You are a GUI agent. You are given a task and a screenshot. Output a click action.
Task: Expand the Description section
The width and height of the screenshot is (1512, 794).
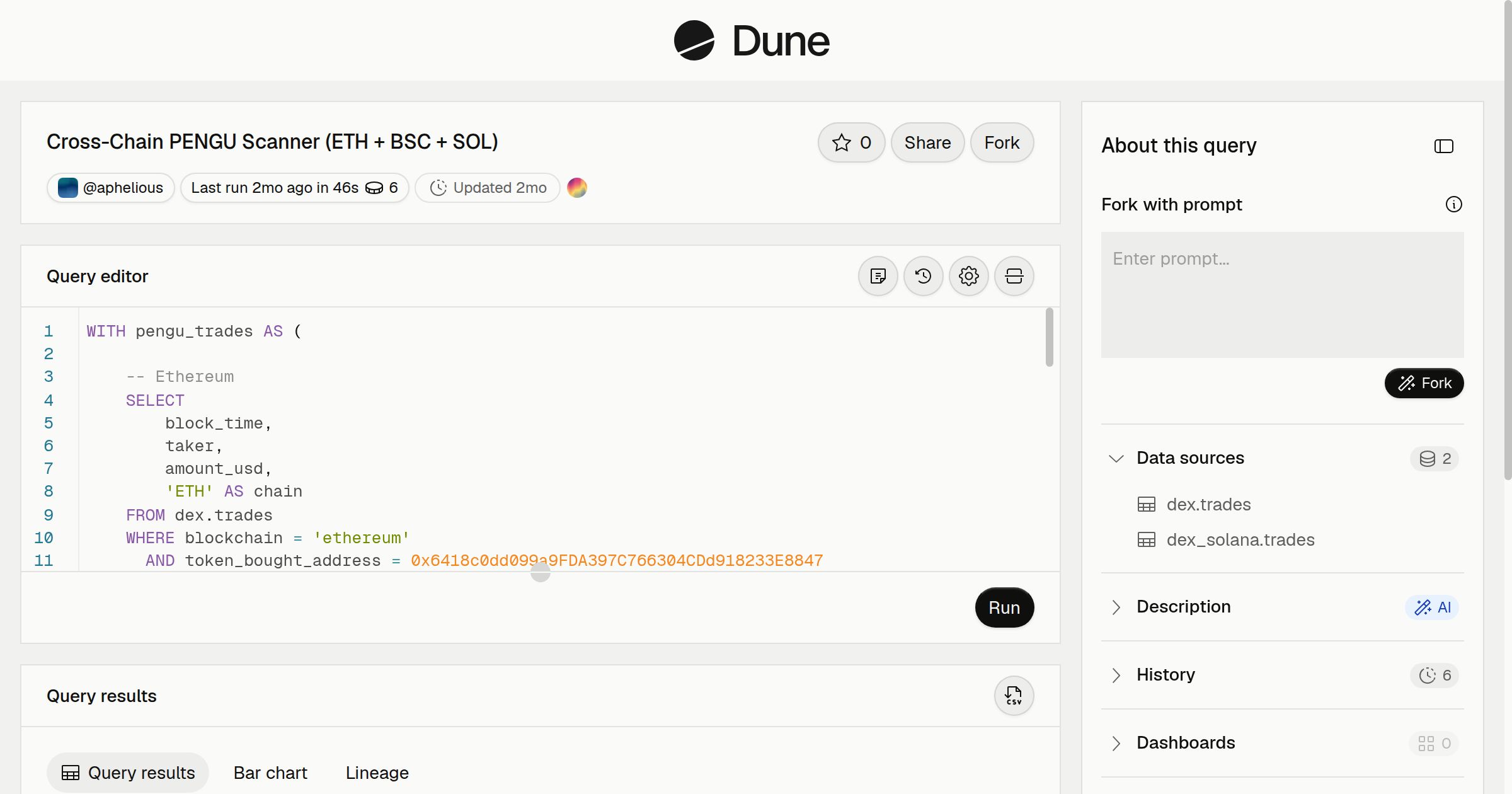[x=1116, y=607]
